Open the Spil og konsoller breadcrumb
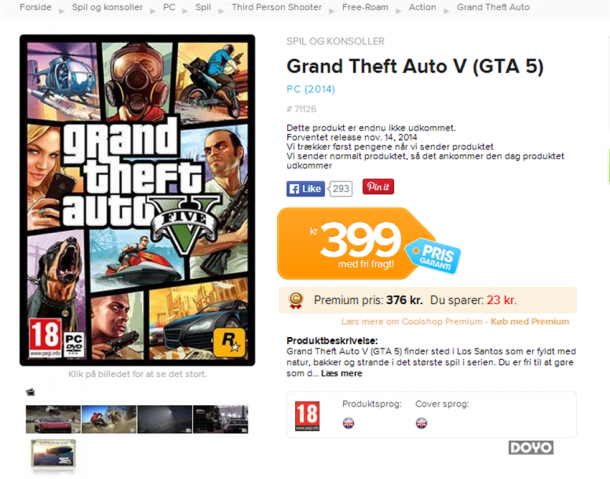 [x=107, y=7]
